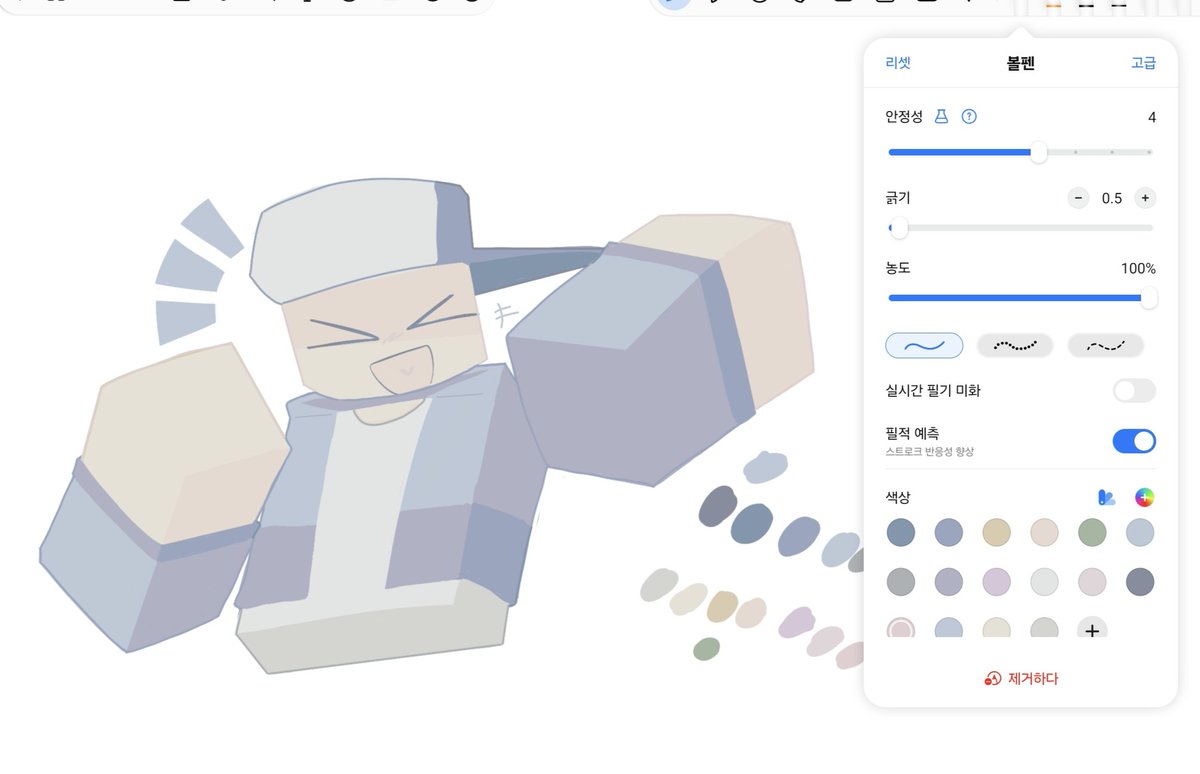Select the dotted stroke style
This screenshot has height=774, width=1200.
pos(1015,345)
